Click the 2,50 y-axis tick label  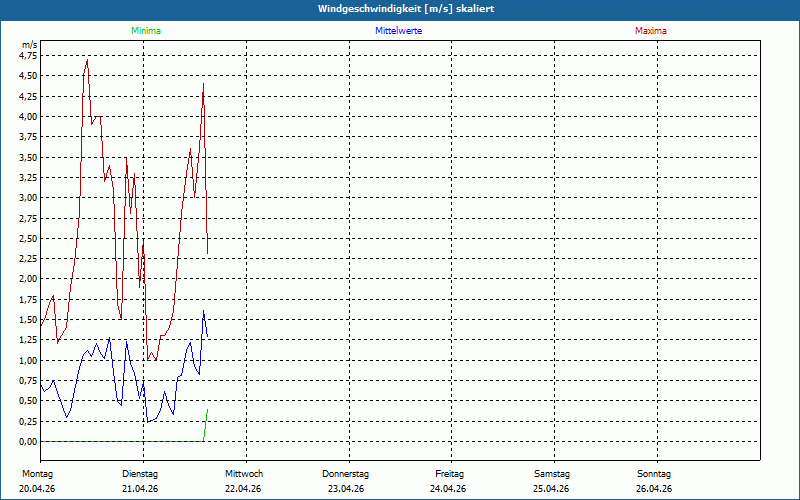[28, 239]
